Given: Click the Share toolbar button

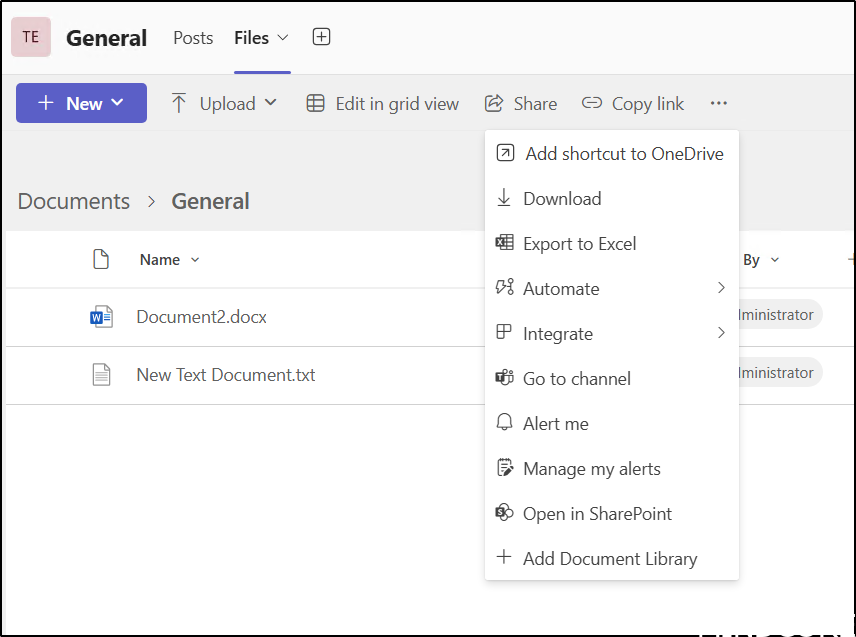Looking at the screenshot, I should pos(521,104).
